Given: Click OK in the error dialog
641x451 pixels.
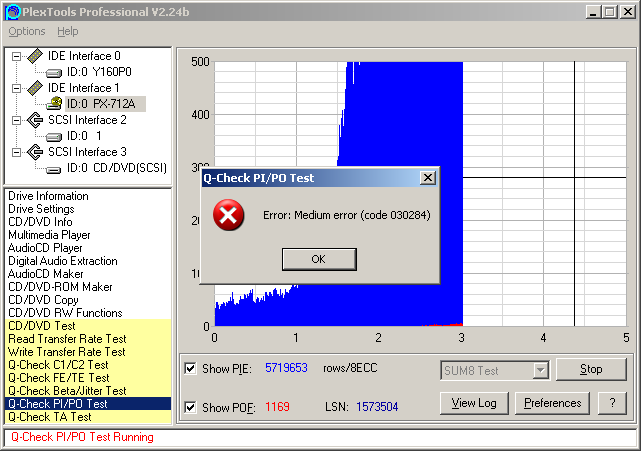Looking at the screenshot, I should point(319,259).
